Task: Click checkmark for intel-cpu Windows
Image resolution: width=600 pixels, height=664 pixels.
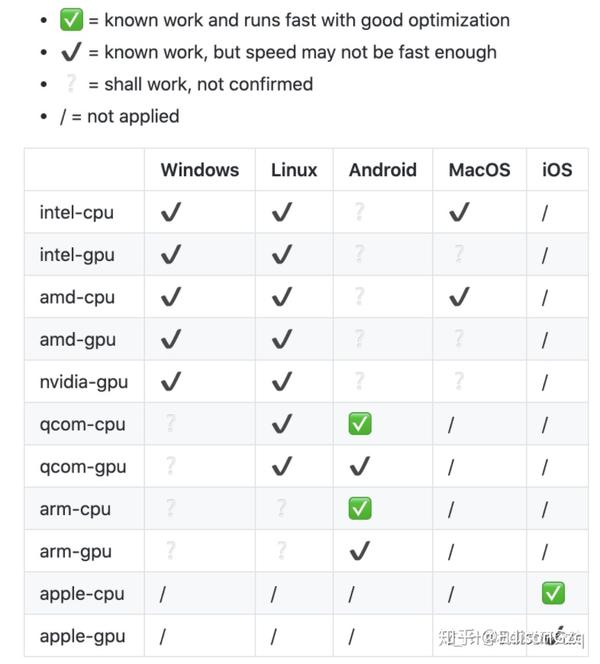Action: click(x=171, y=212)
